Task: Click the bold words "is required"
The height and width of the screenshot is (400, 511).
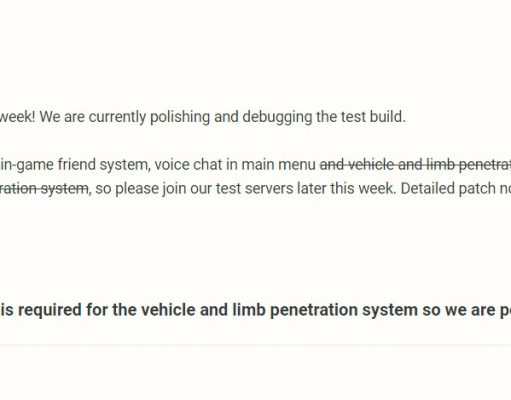Action: [40, 310]
